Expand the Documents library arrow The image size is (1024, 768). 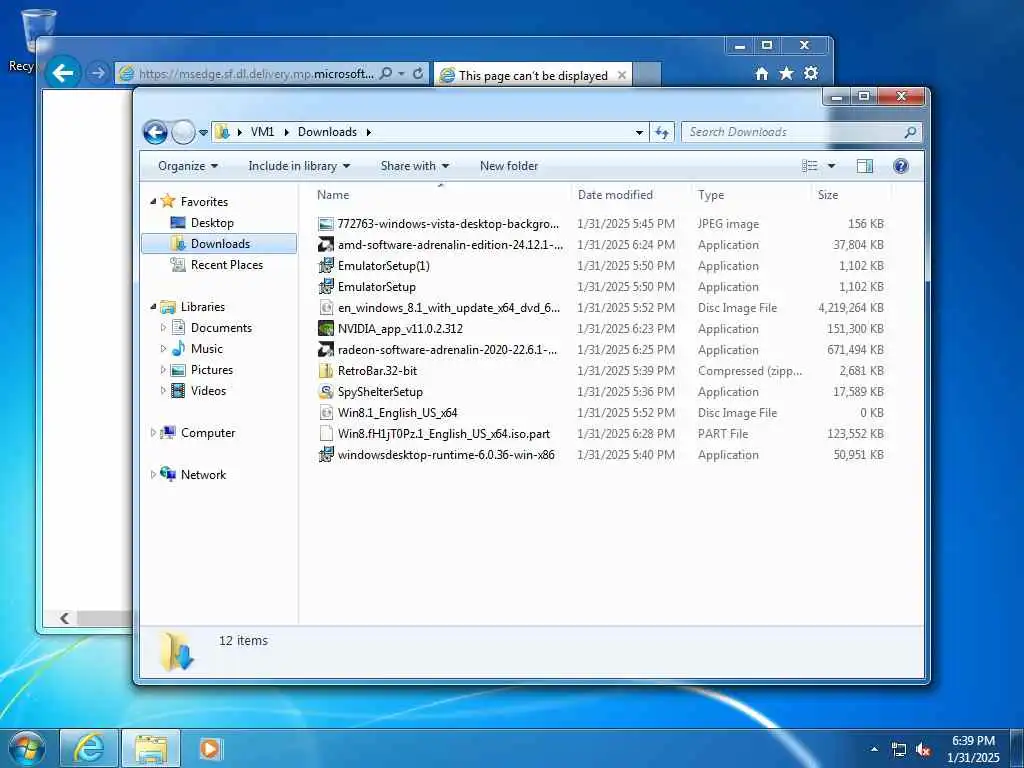coord(163,327)
